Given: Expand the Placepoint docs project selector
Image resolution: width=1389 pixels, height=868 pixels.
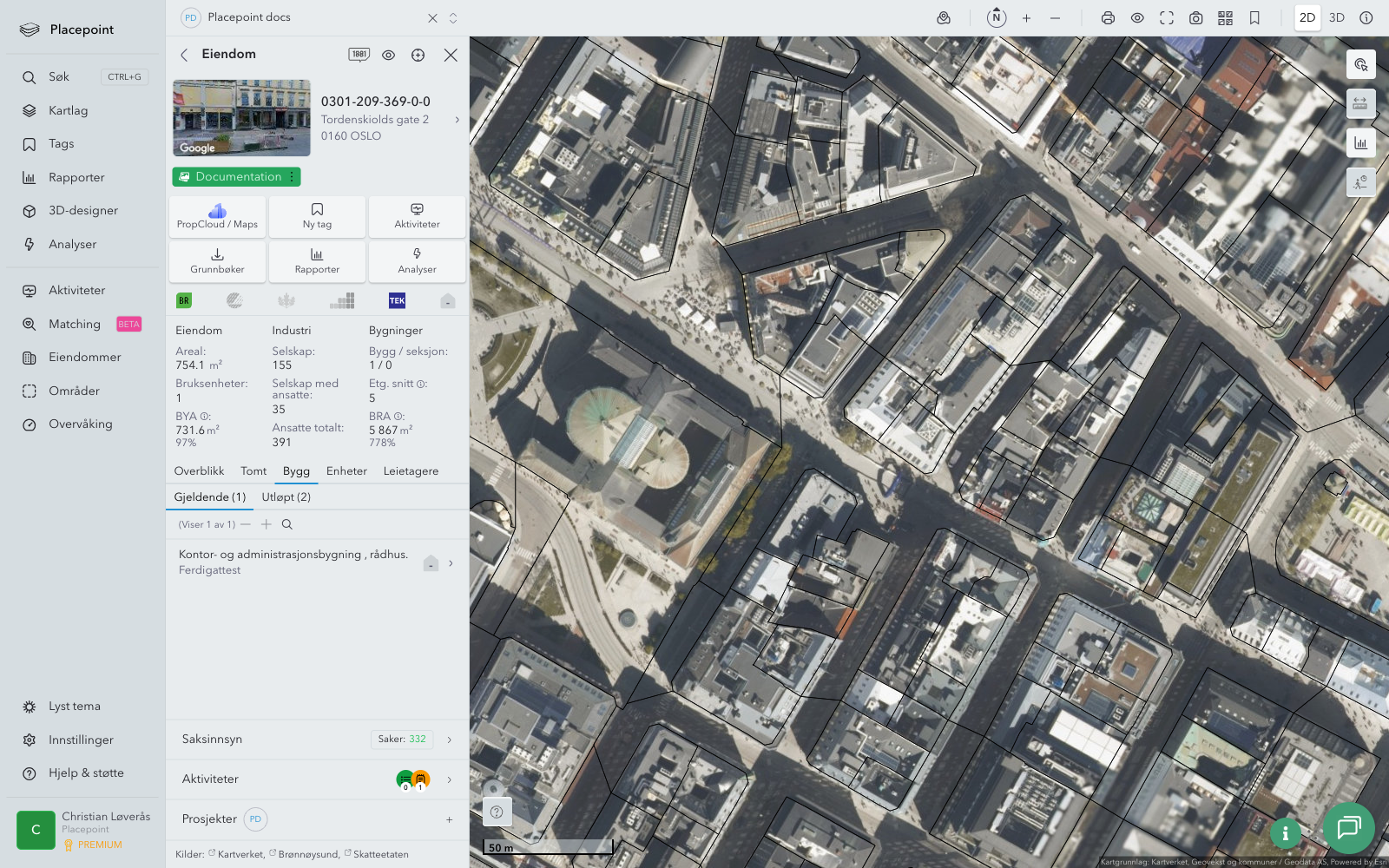Looking at the screenshot, I should tap(452, 18).
